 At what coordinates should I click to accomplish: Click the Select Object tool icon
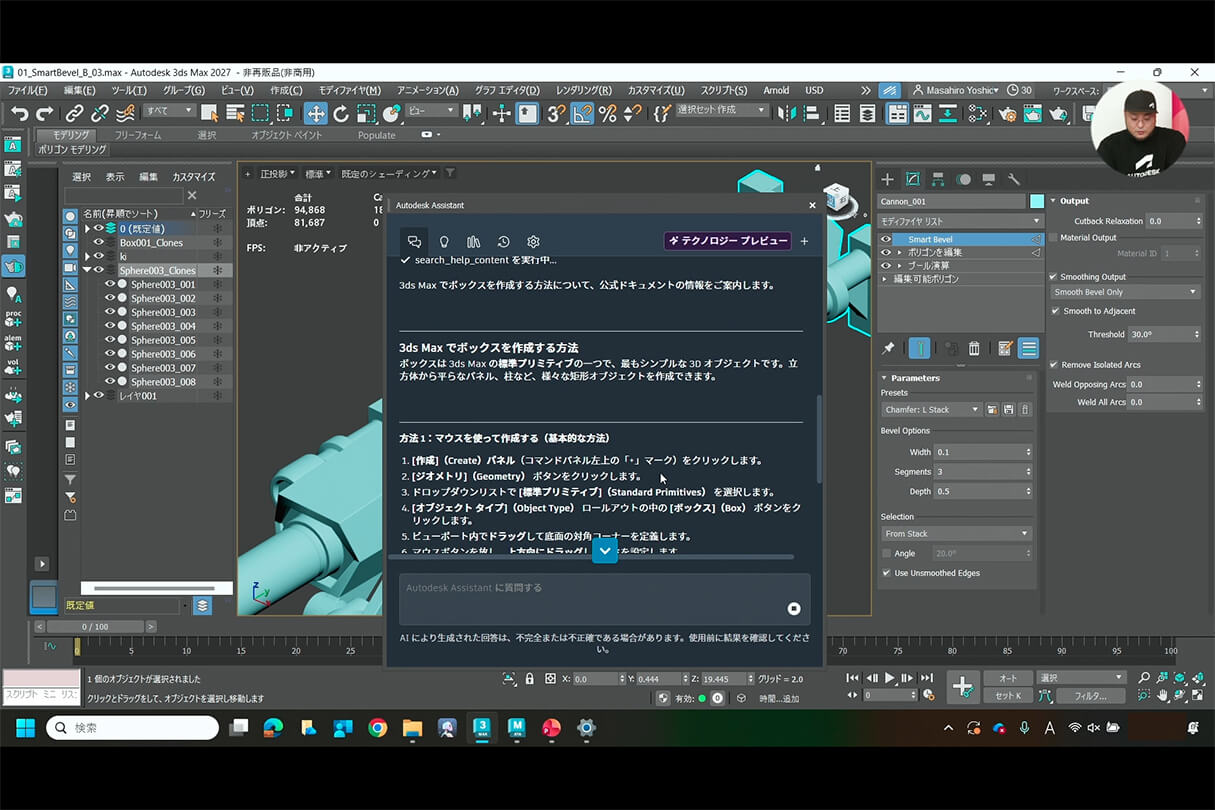coord(209,114)
